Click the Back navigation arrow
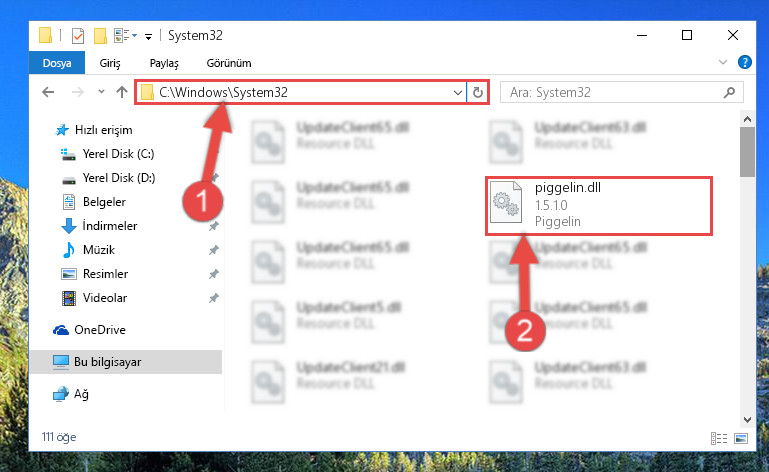The image size is (769, 472). click(48, 92)
